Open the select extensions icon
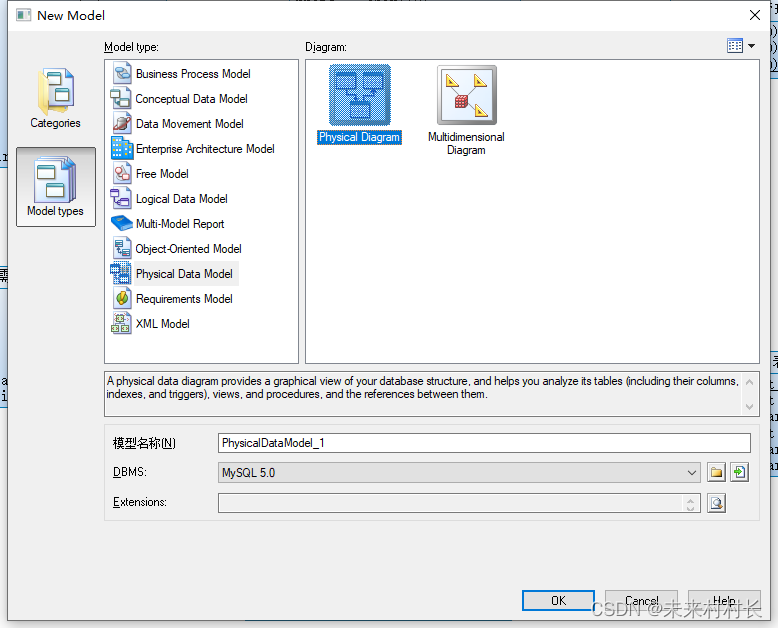 point(716,503)
